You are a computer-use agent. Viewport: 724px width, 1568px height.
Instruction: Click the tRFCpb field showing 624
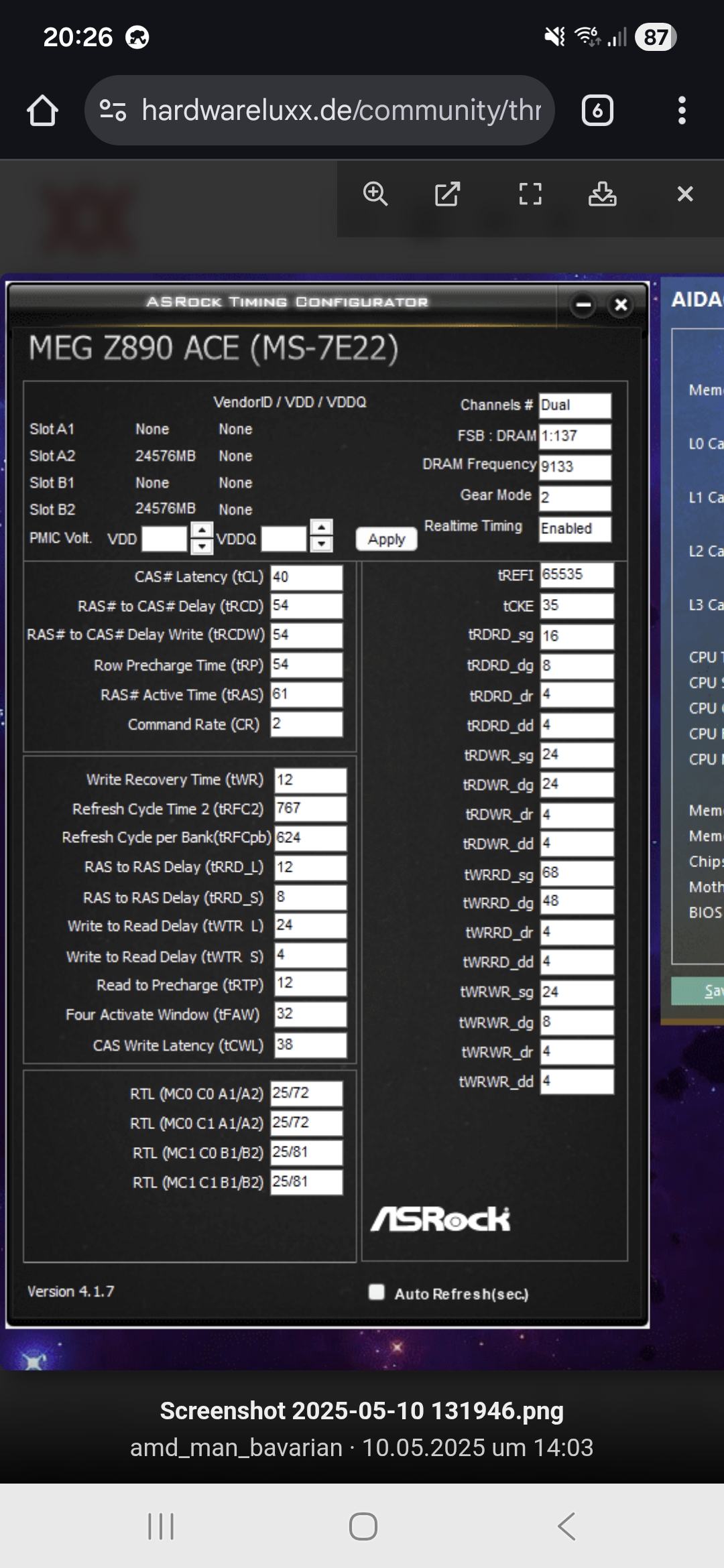point(310,838)
